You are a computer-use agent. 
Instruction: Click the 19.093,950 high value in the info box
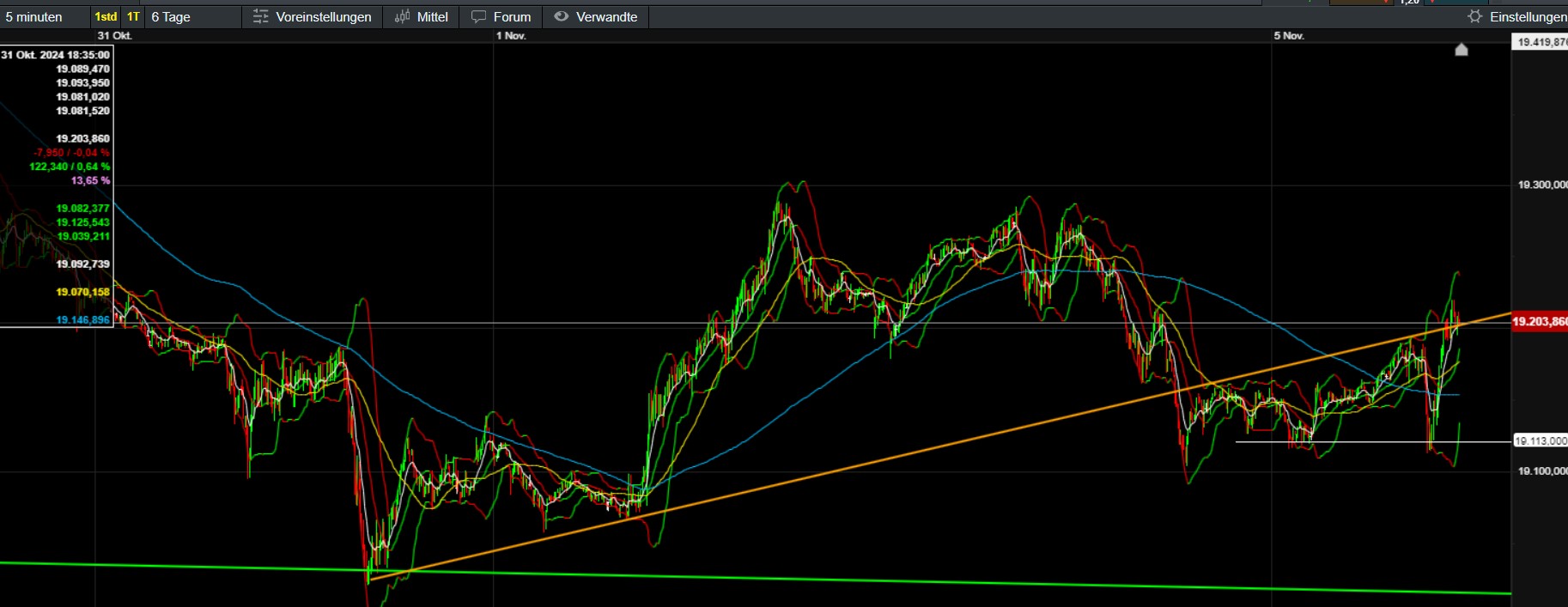[83, 83]
